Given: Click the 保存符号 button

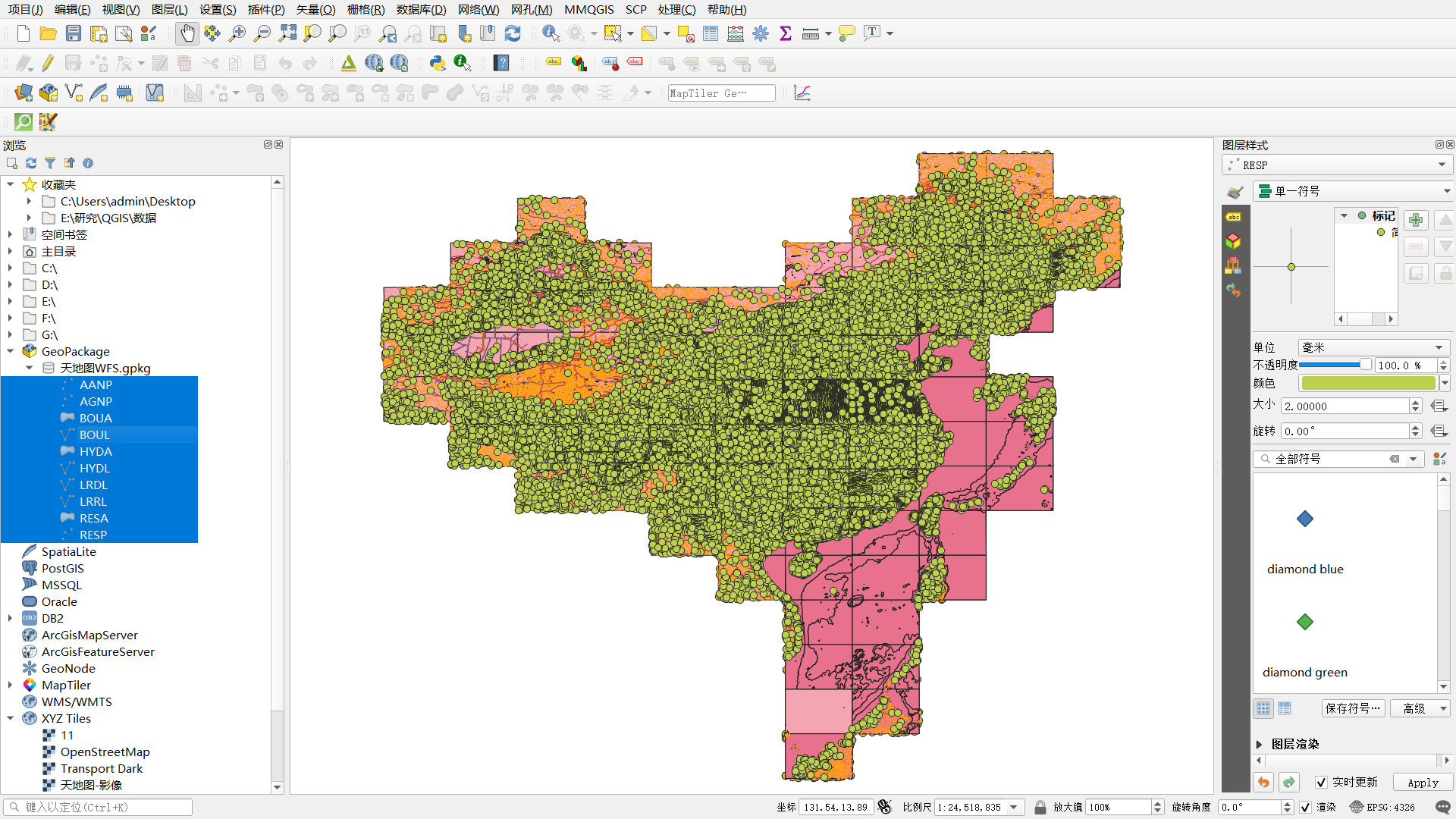Looking at the screenshot, I should [1353, 708].
